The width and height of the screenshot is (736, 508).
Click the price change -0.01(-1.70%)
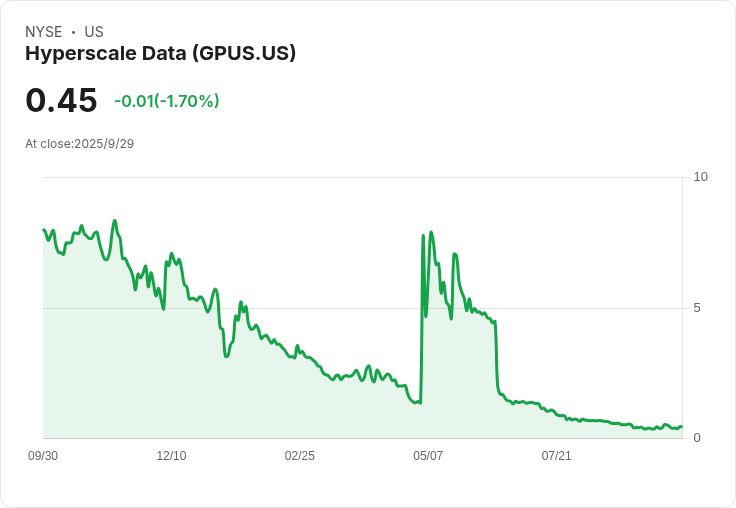tap(167, 101)
